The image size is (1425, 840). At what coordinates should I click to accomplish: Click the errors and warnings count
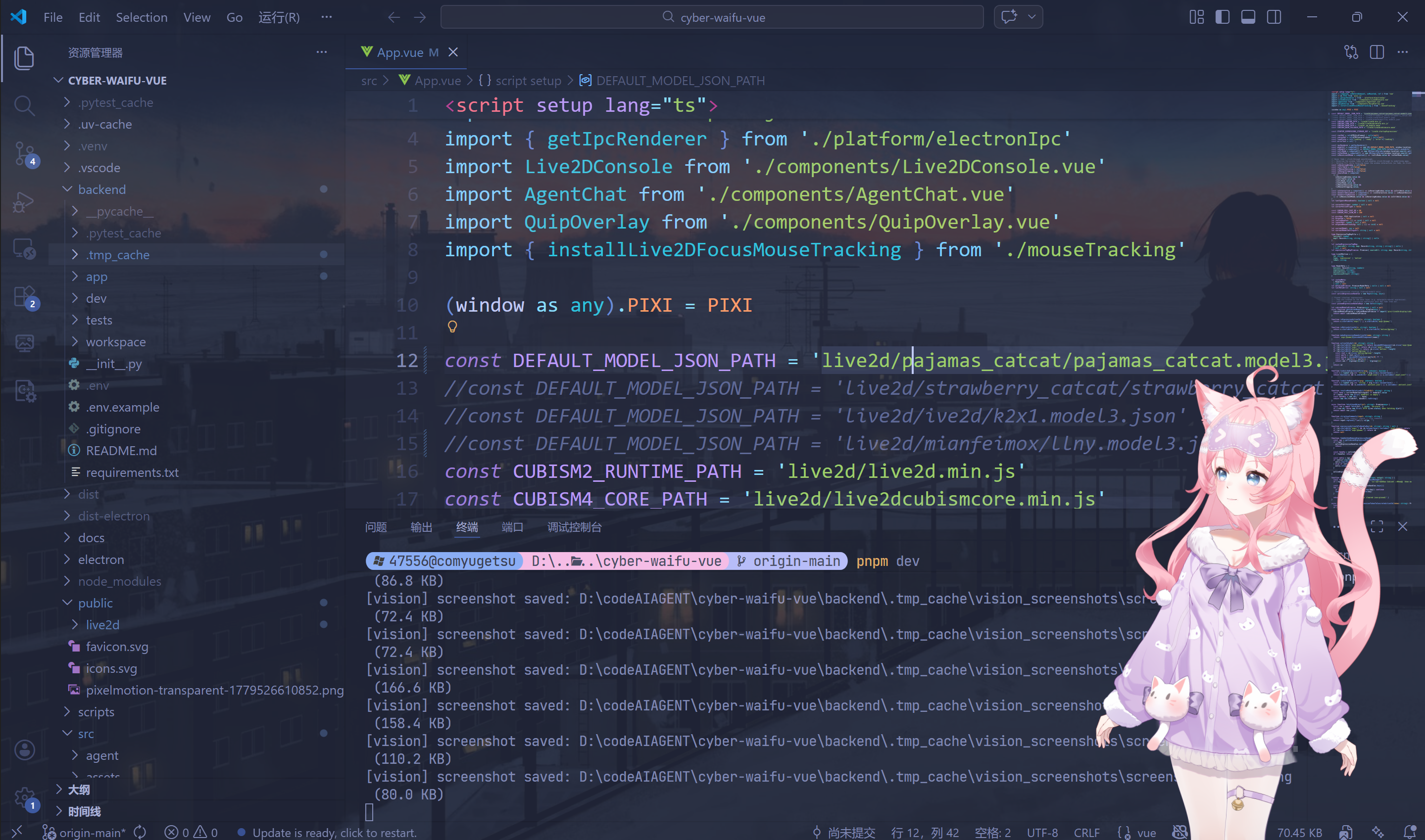pos(191,832)
